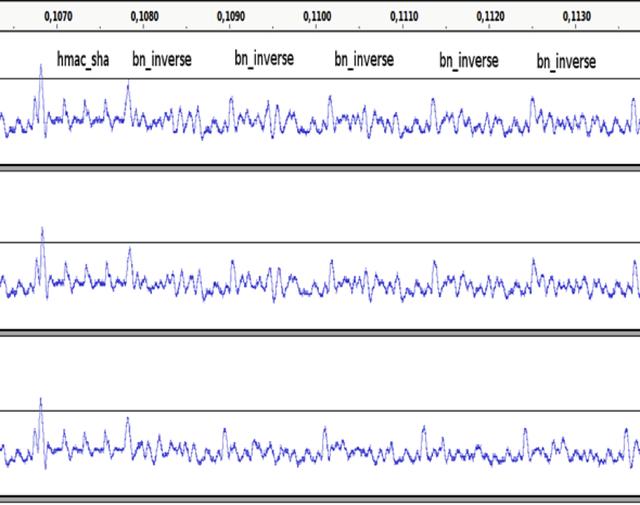Viewport: 640px width, 505px height.
Task: Click the rightmost bn_inverse label
Action: 566,62
